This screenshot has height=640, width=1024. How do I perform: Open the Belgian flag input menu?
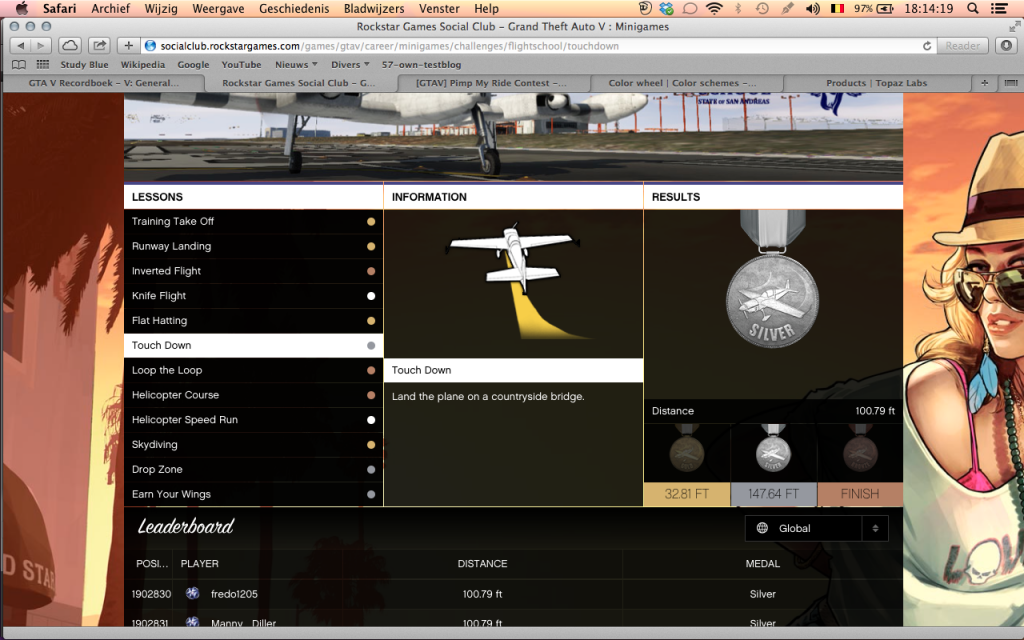[x=837, y=8]
